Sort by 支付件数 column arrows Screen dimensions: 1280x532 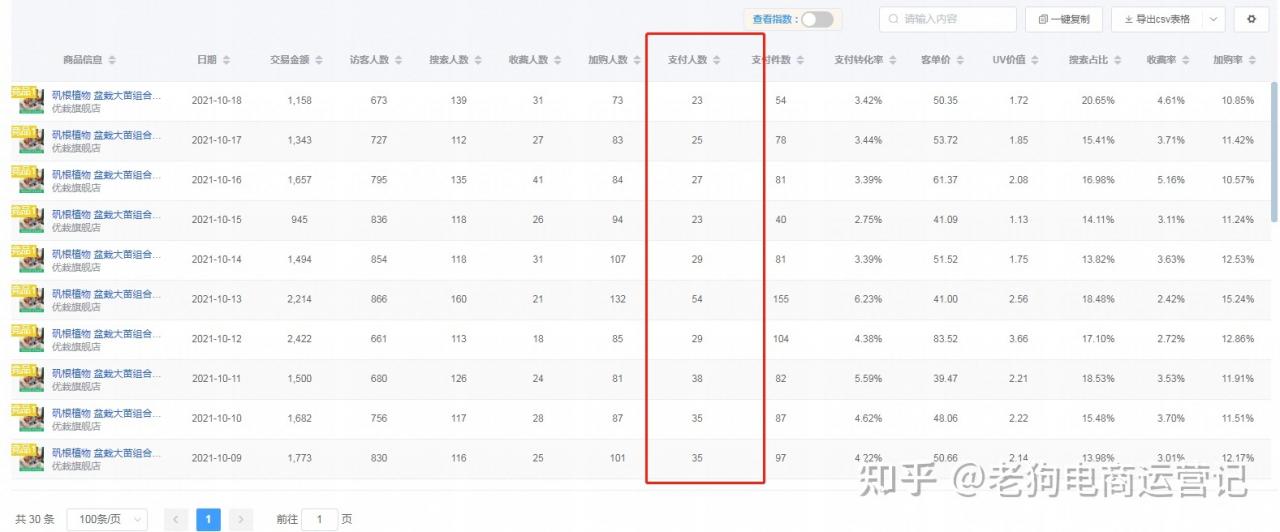(x=800, y=60)
